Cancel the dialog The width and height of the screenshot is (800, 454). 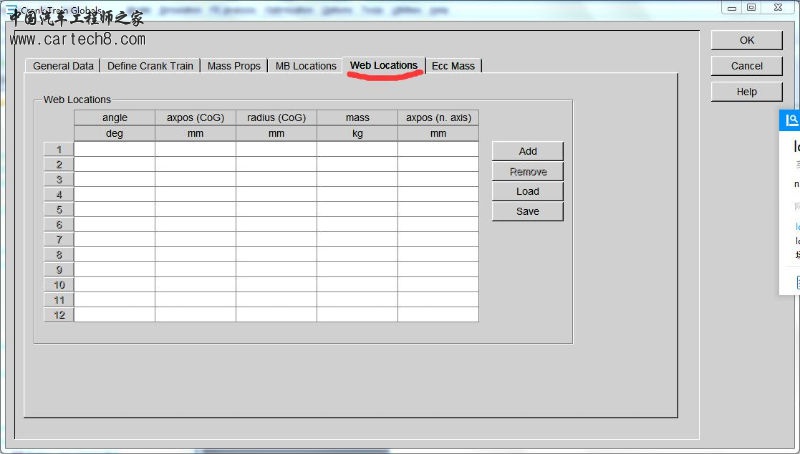pyautogui.click(x=746, y=66)
